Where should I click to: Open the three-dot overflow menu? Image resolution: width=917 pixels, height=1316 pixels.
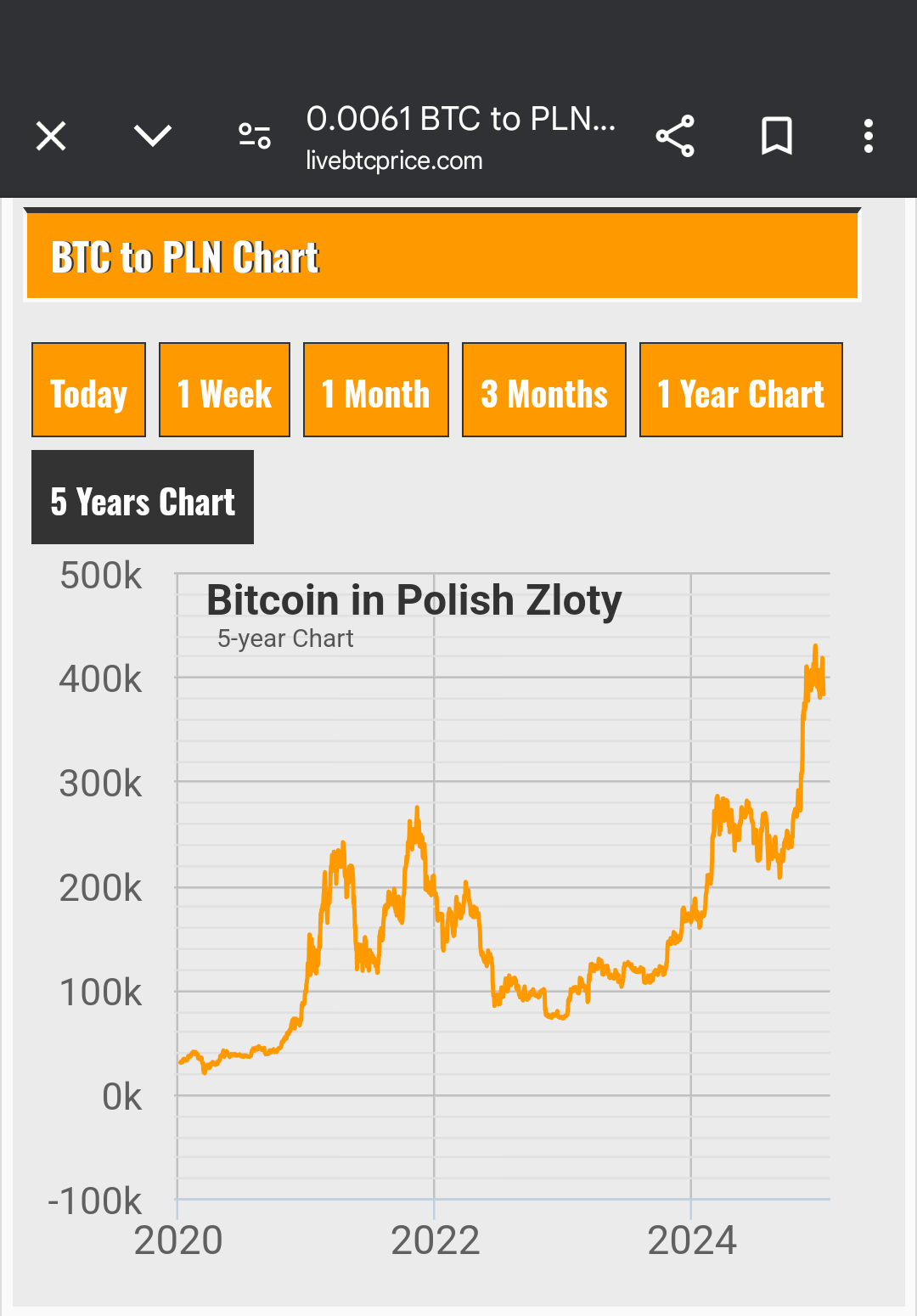(868, 136)
